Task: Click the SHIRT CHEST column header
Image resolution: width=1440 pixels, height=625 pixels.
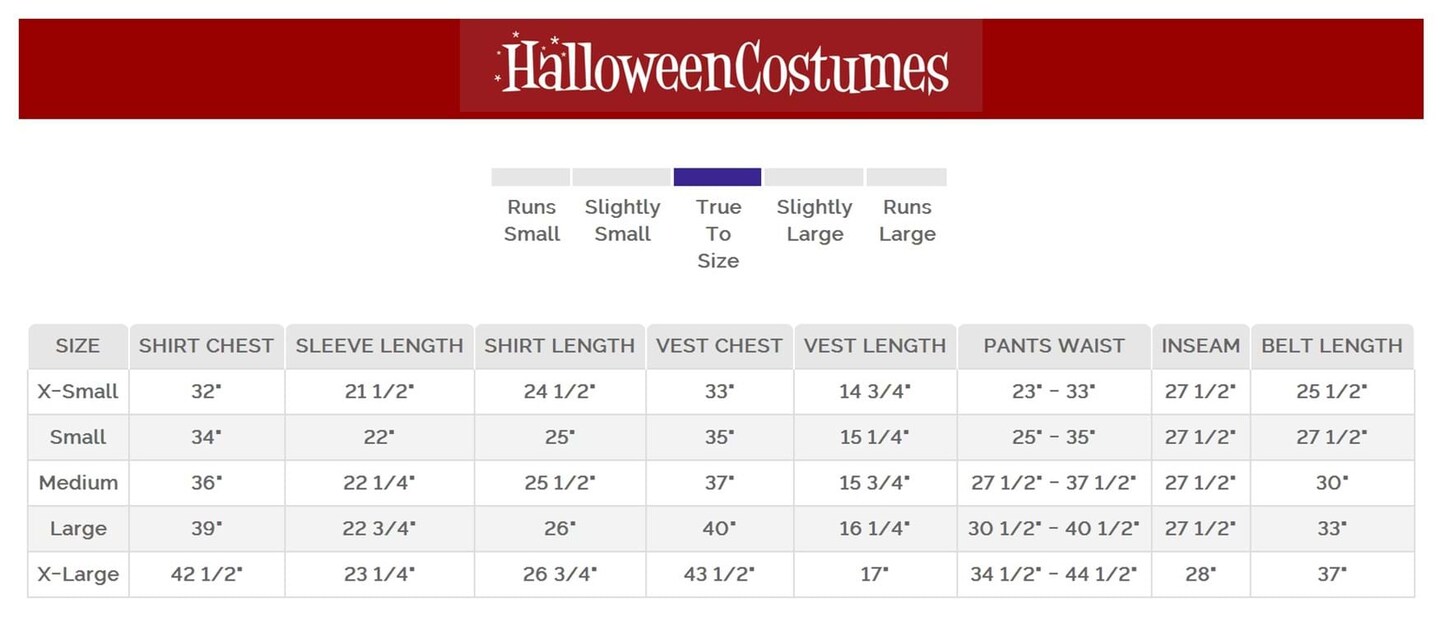Action: (206, 346)
